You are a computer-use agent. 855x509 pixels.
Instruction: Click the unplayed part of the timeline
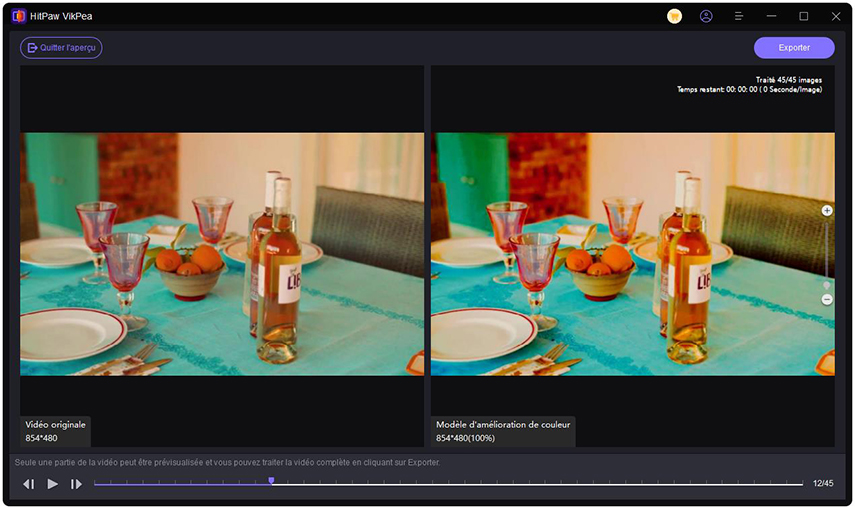pos(540,484)
